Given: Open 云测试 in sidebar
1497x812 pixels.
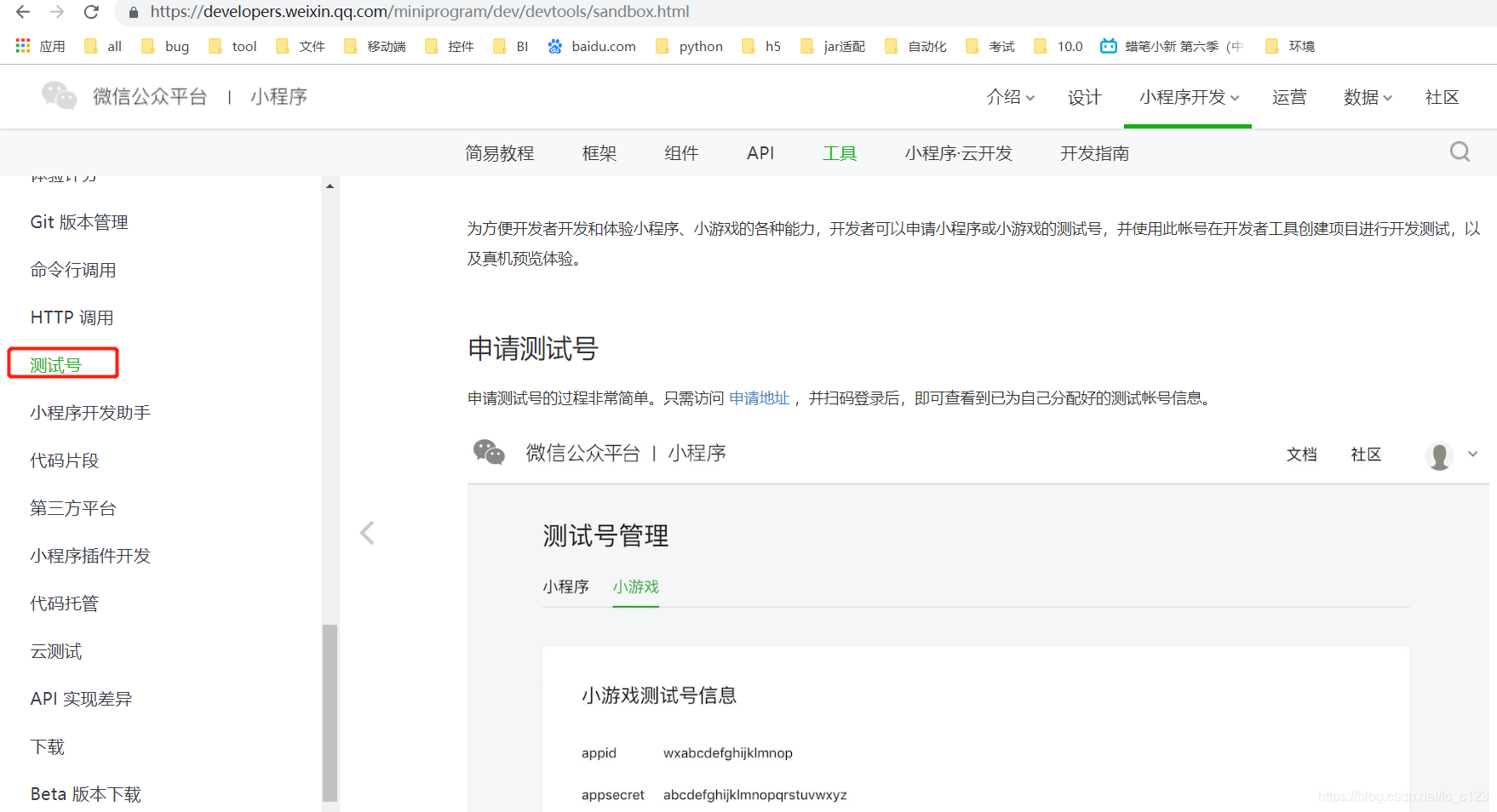Looking at the screenshot, I should [x=56, y=651].
